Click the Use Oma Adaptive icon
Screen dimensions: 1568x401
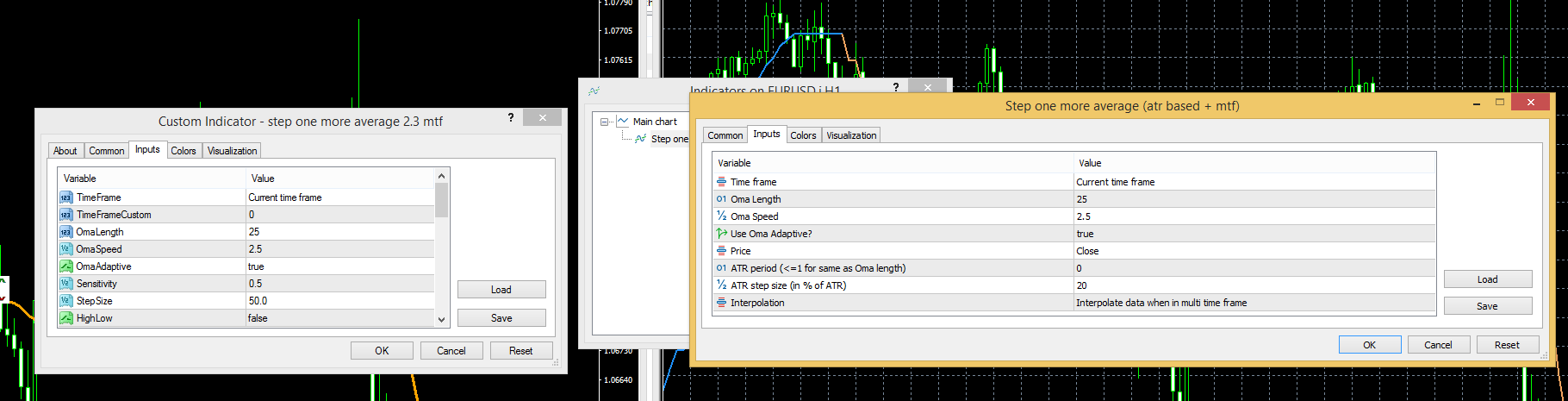point(722,234)
